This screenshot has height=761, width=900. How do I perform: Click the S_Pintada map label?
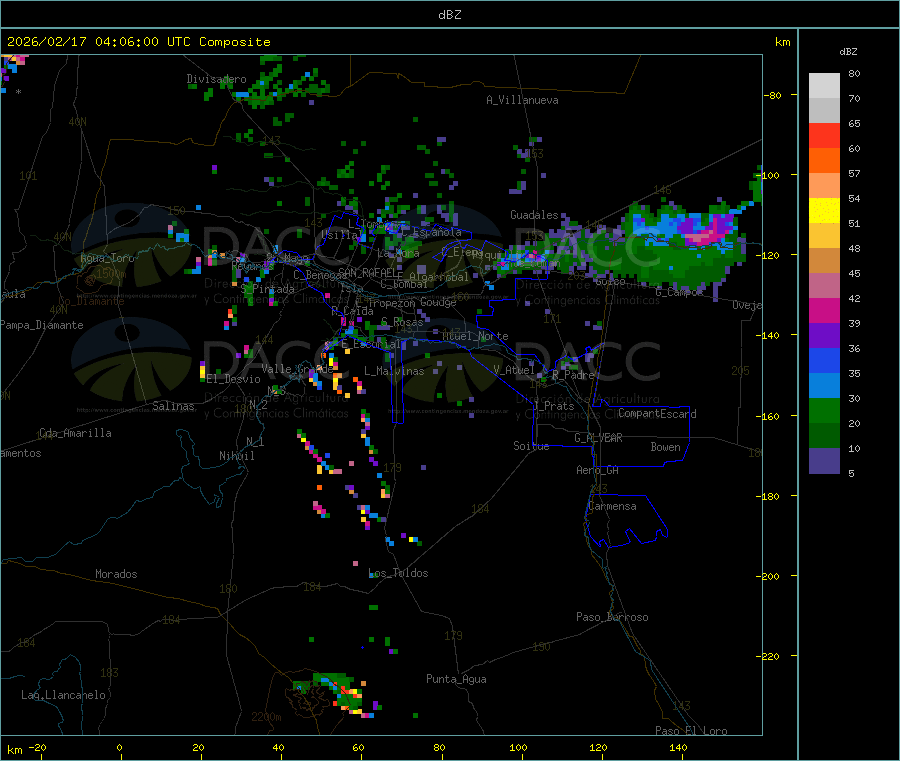pyautogui.click(x=267, y=289)
